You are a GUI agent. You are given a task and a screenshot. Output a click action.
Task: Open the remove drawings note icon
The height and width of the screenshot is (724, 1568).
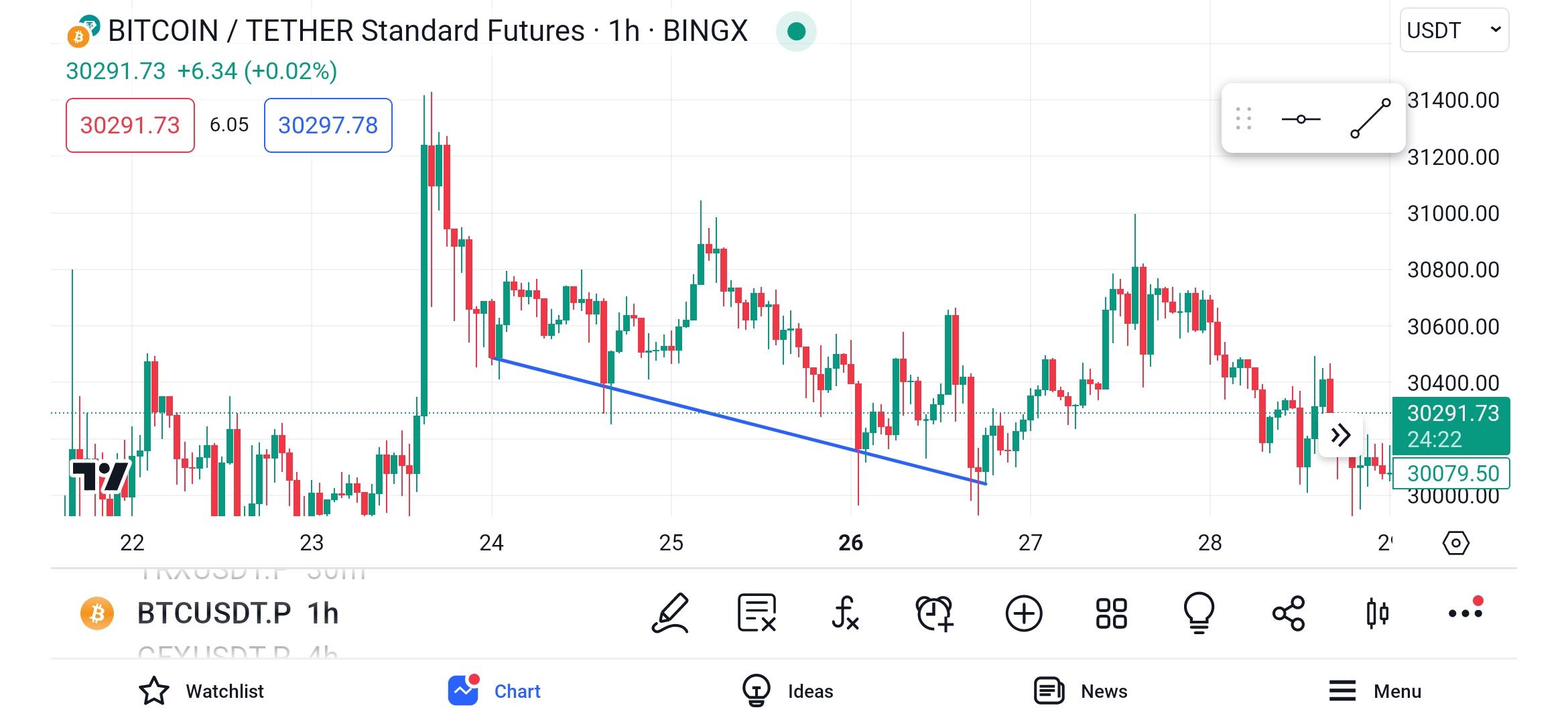757,613
